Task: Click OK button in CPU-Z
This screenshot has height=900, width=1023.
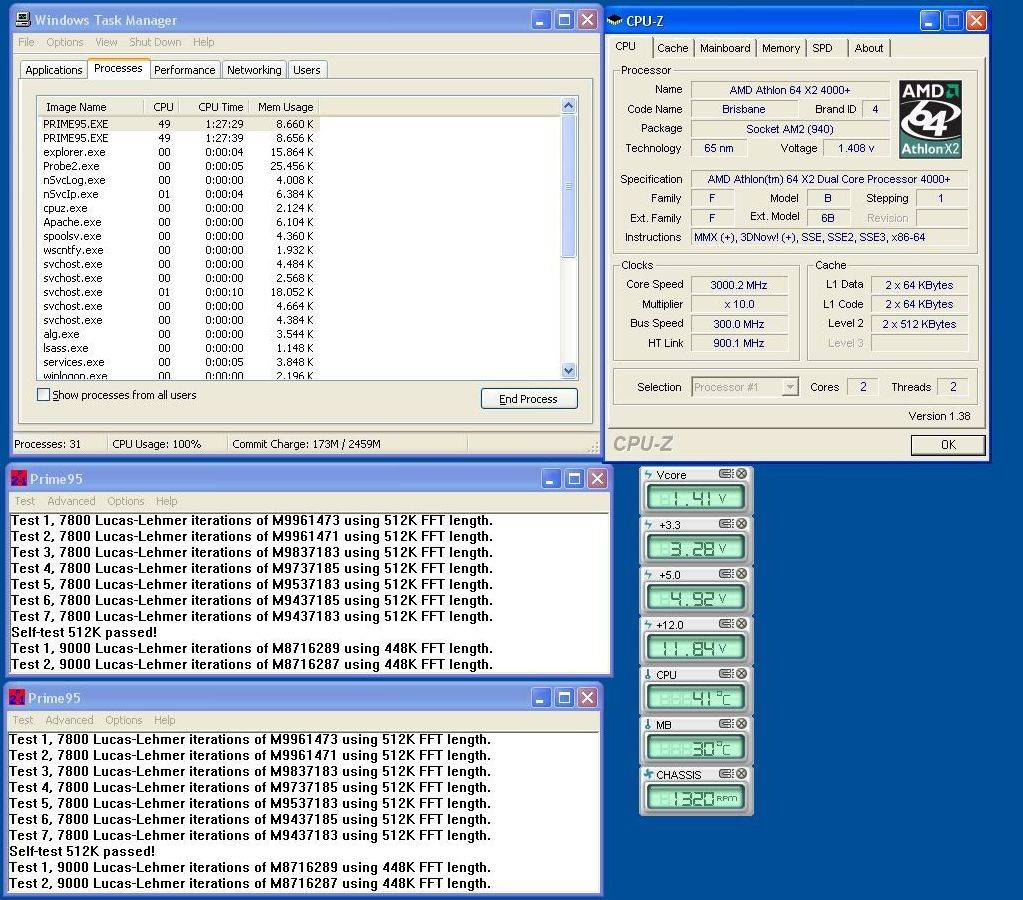Action: (x=948, y=444)
